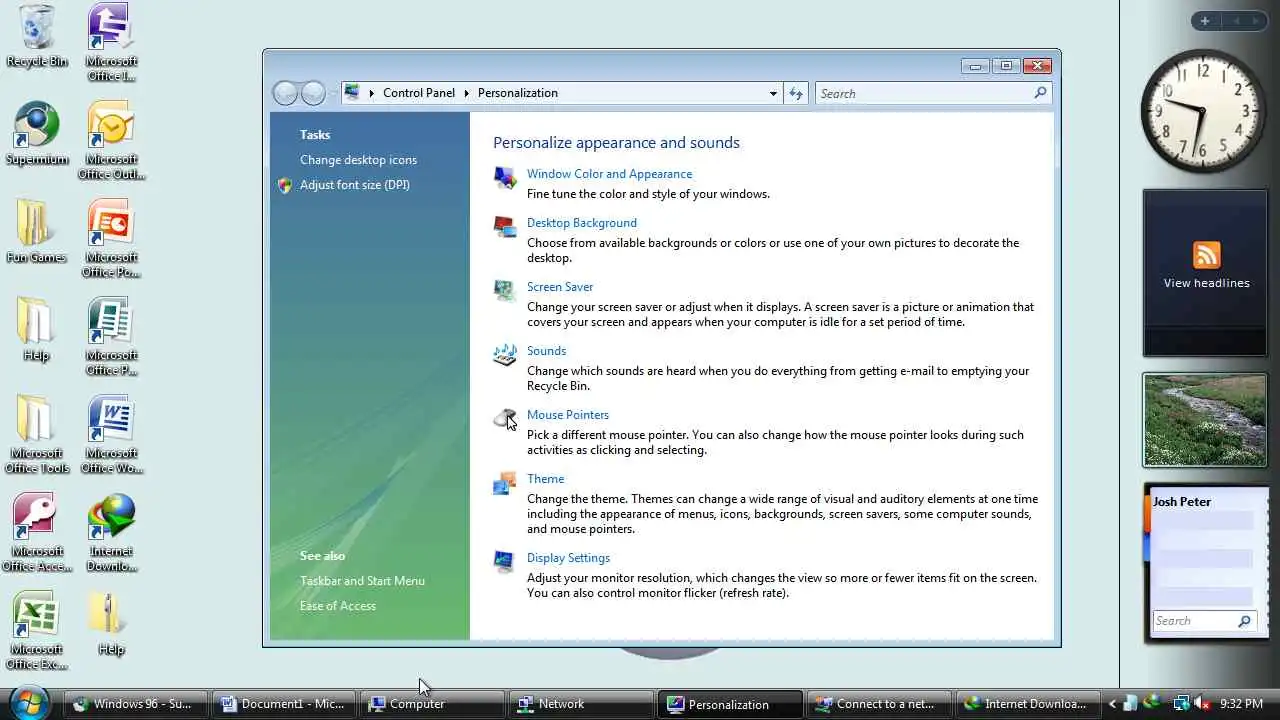Switch to the Network taskbar button

click(581, 704)
